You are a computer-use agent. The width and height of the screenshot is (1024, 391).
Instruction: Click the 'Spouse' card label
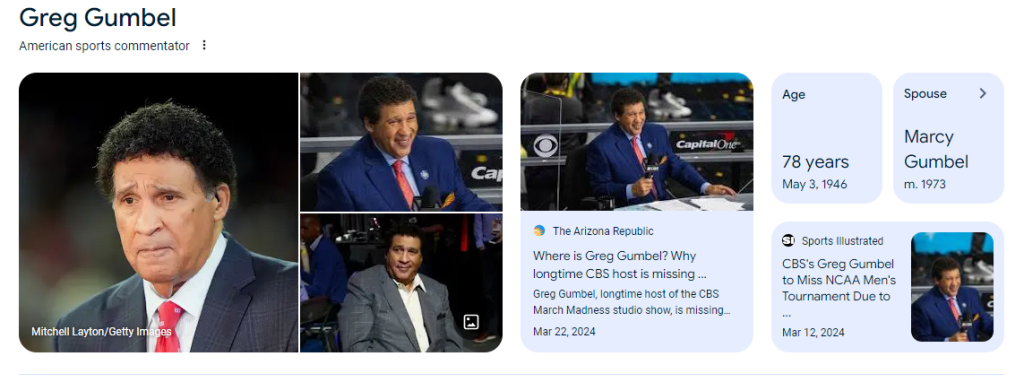point(925,94)
